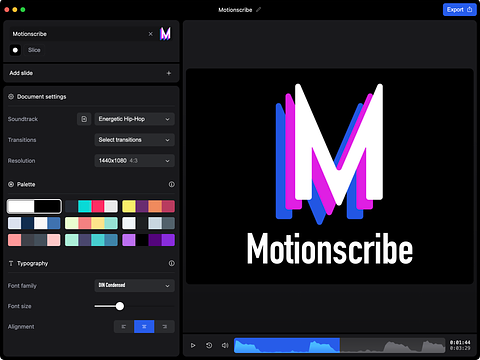Click the Export button
The image size is (480, 360).
[460, 10]
